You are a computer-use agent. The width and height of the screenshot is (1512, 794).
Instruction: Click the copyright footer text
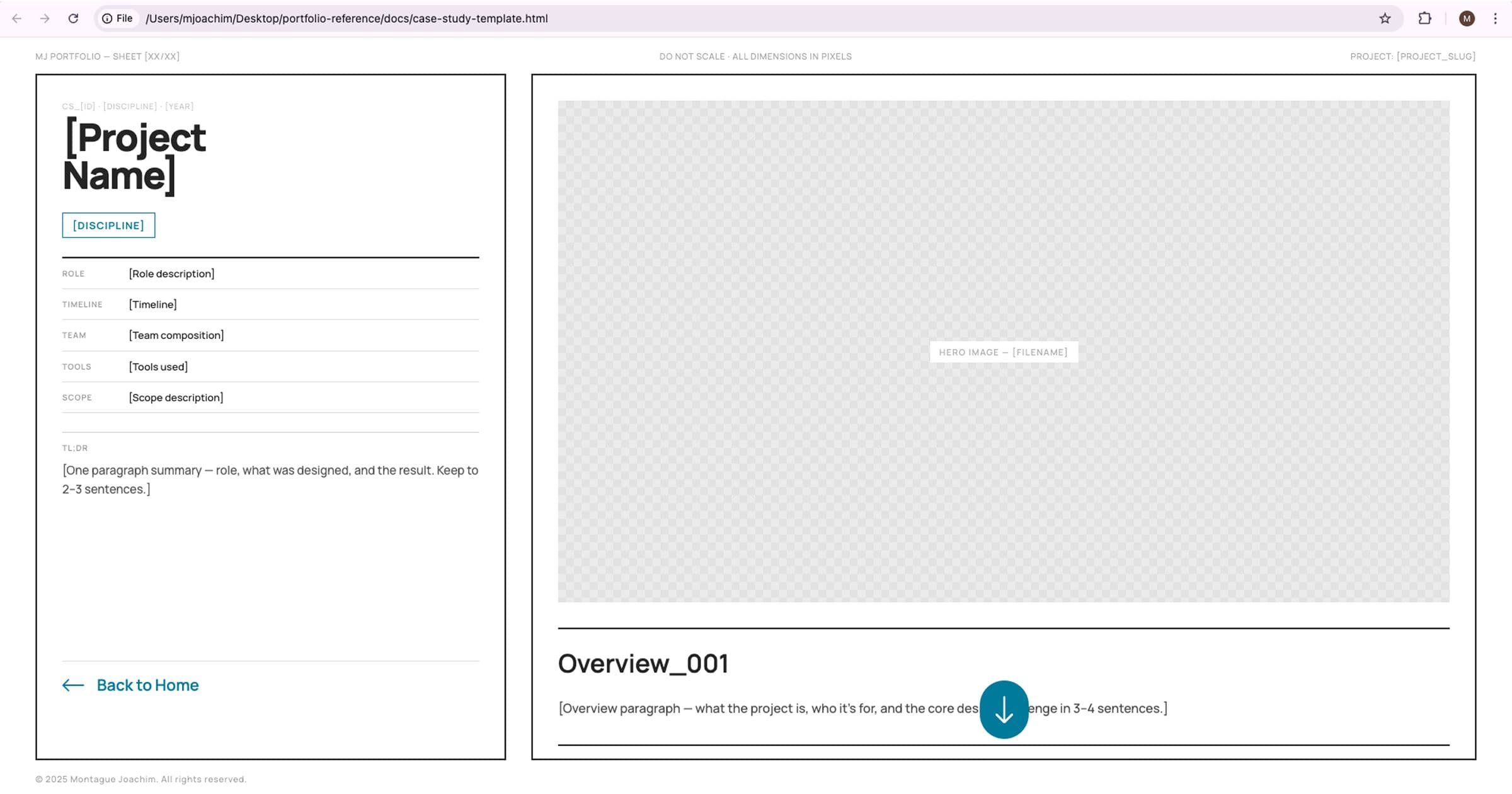[x=141, y=778]
